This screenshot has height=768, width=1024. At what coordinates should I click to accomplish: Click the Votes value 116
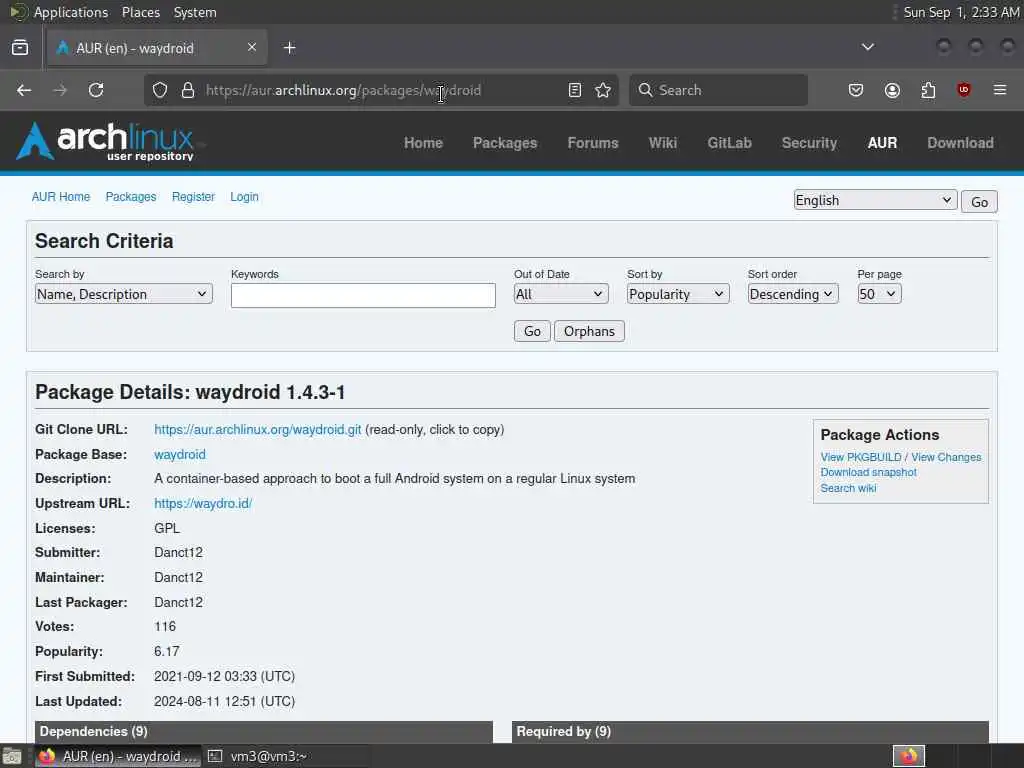[x=165, y=627]
